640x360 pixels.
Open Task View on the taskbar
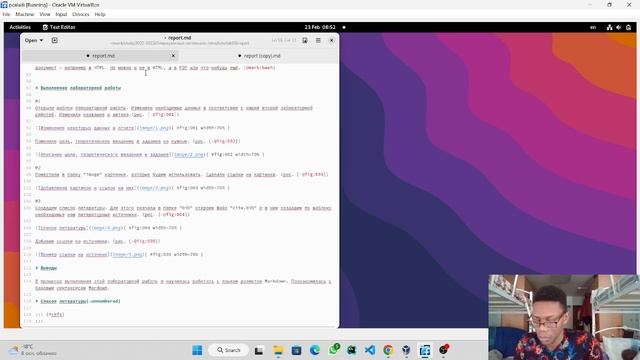click(259, 350)
